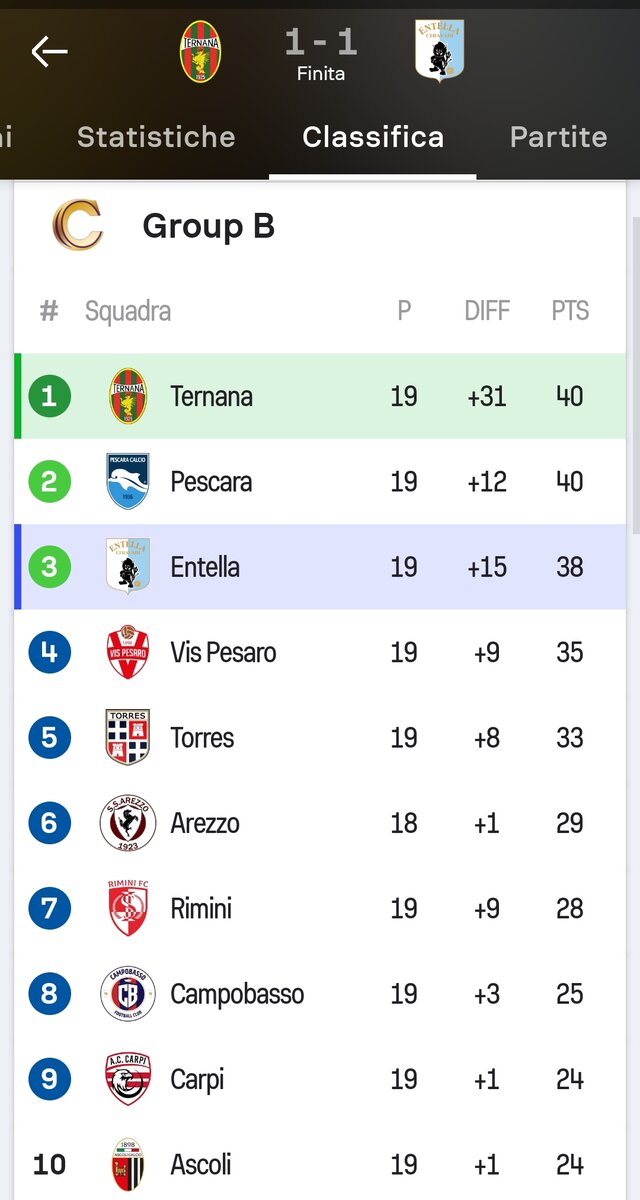Tap Carpi team crest

128,1079
